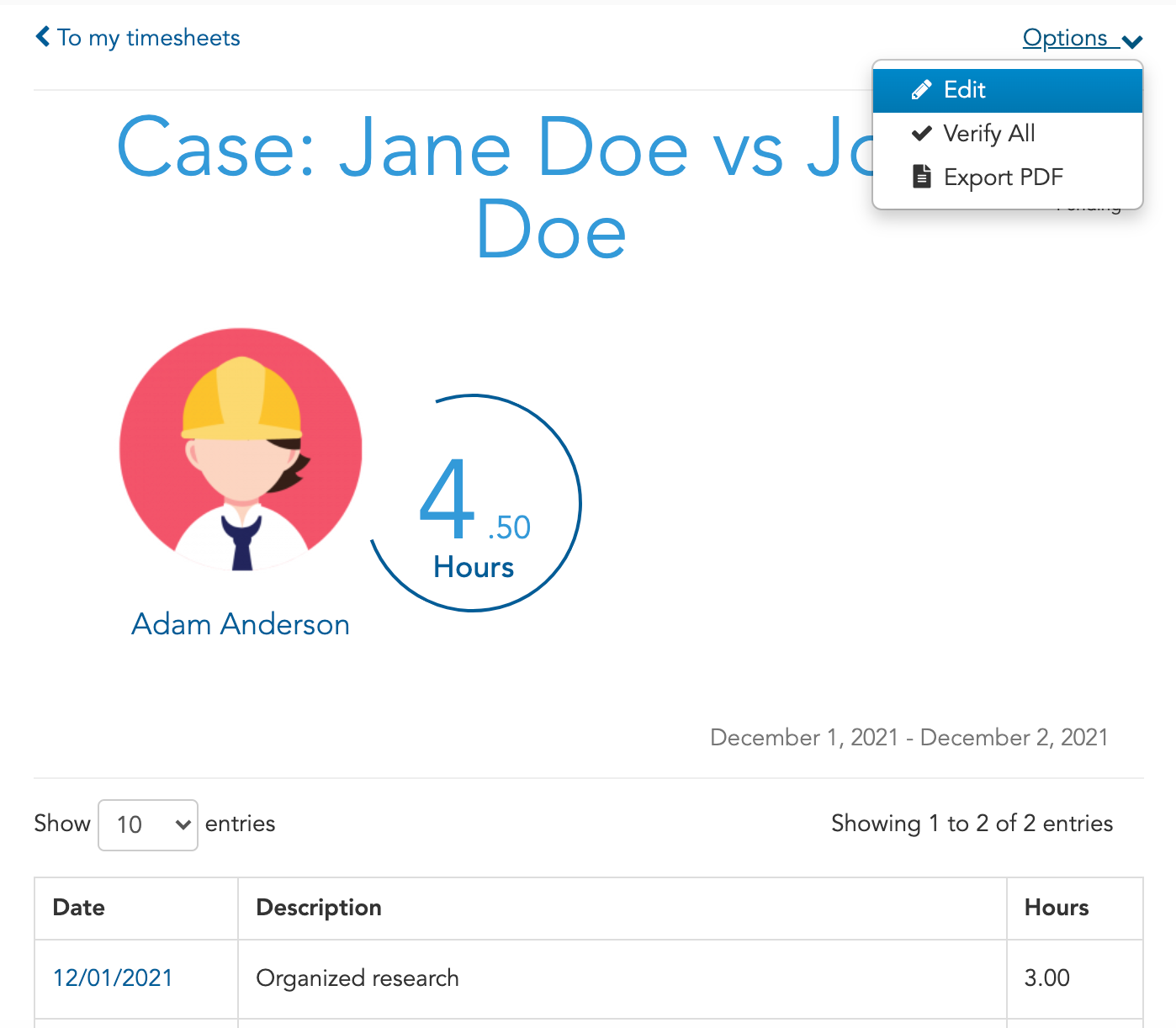Open the 12/01/2021 entry date link
This screenshot has height=1028, width=1176.
pos(113,978)
